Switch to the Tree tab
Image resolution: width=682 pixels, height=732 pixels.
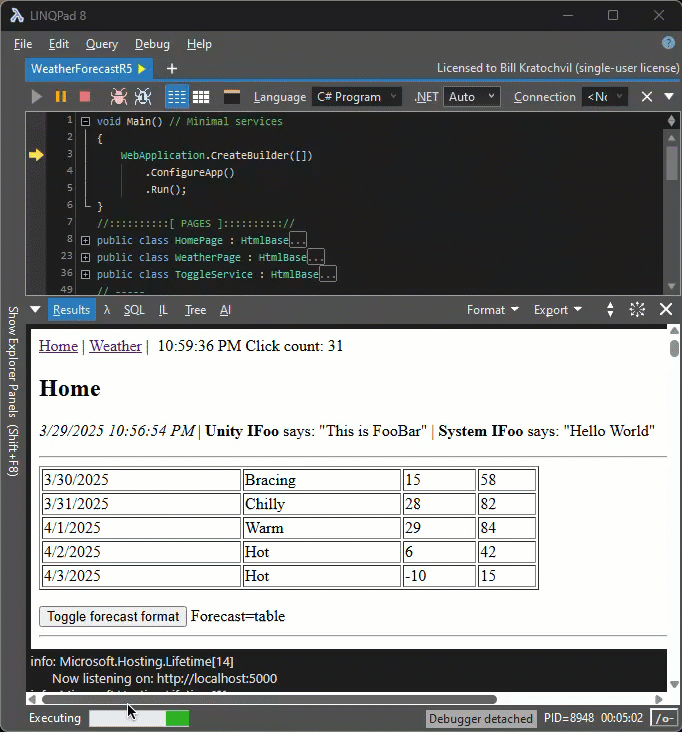click(195, 310)
